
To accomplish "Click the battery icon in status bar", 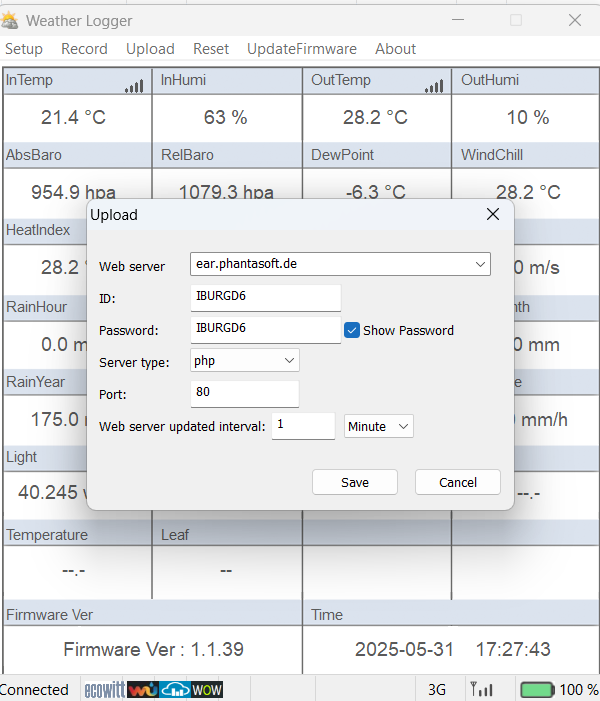I will point(537,689).
